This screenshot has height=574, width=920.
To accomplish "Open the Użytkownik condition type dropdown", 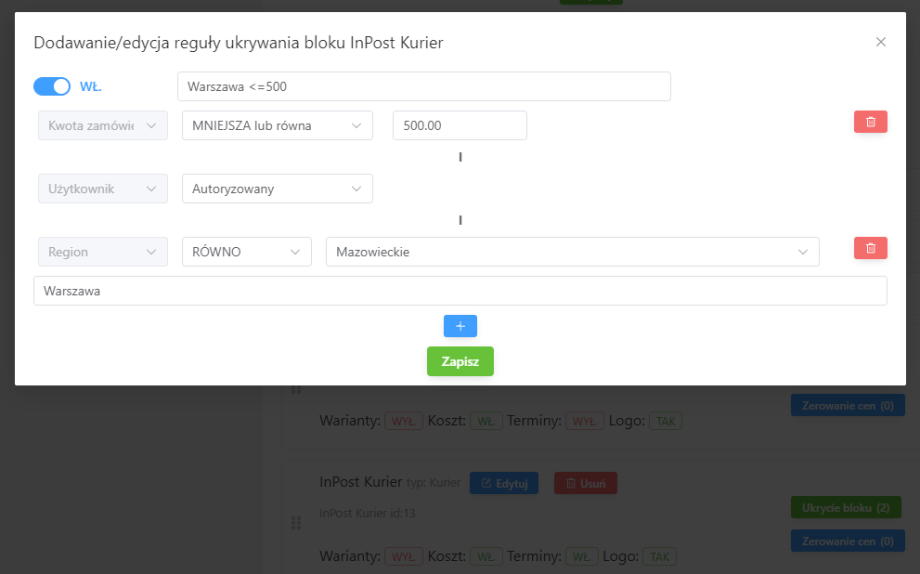I will point(102,189).
